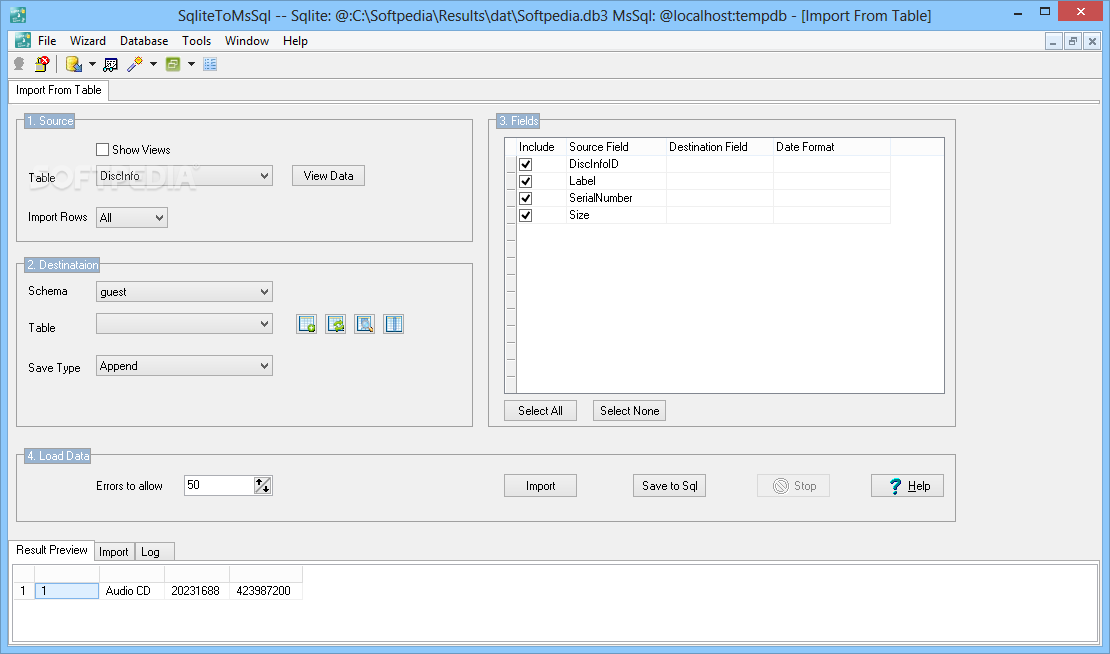Click the disabled Stop button

point(794,486)
